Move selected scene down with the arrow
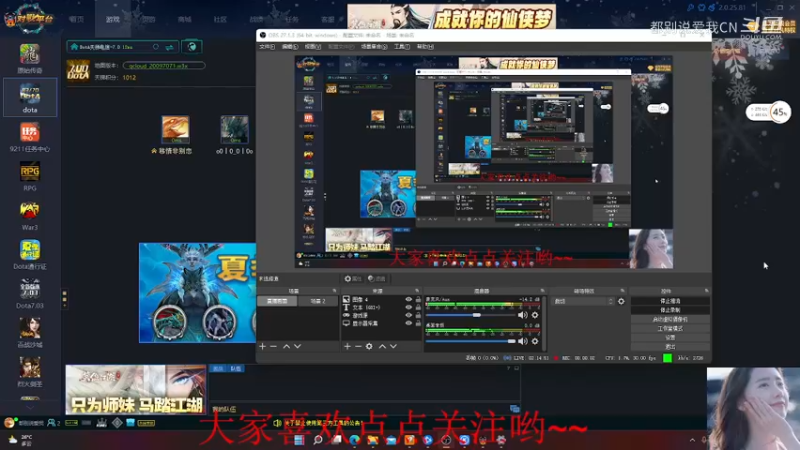Image resolution: width=800 pixels, height=450 pixels. (x=297, y=346)
